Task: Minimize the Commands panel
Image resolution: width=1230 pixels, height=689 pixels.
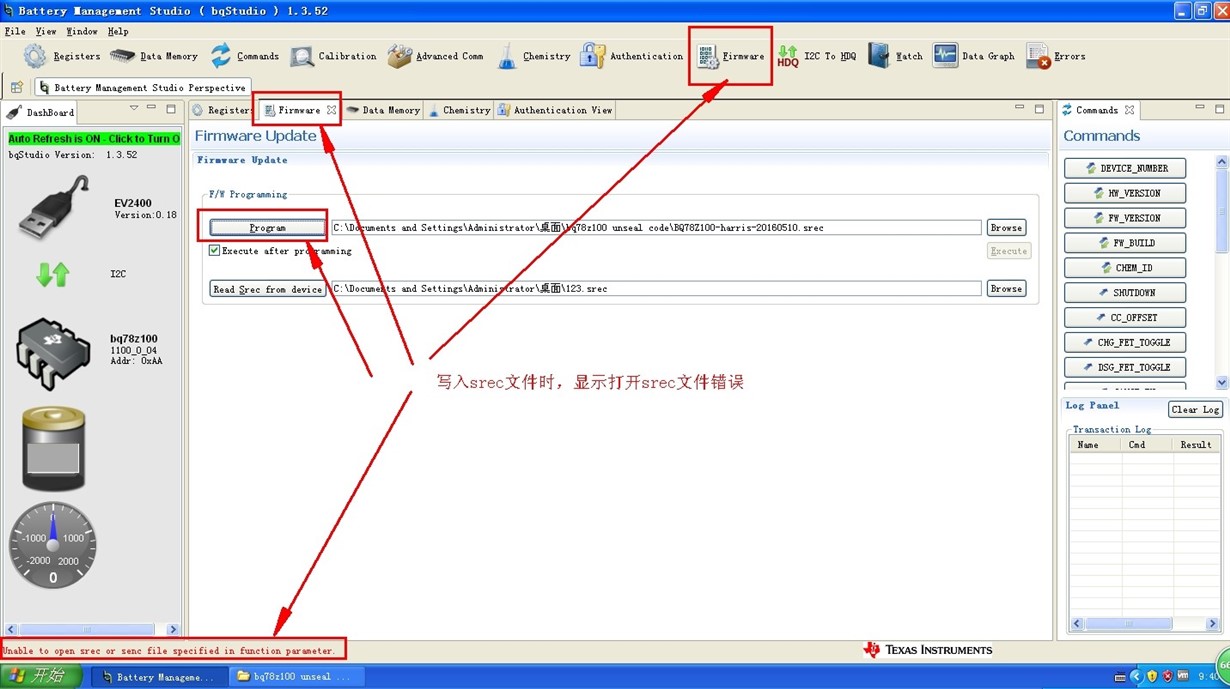Action: [x=1200, y=108]
